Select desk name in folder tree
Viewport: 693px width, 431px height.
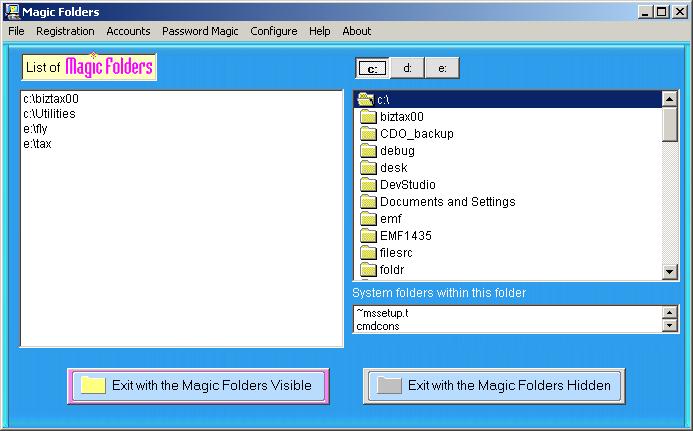point(394,168)
